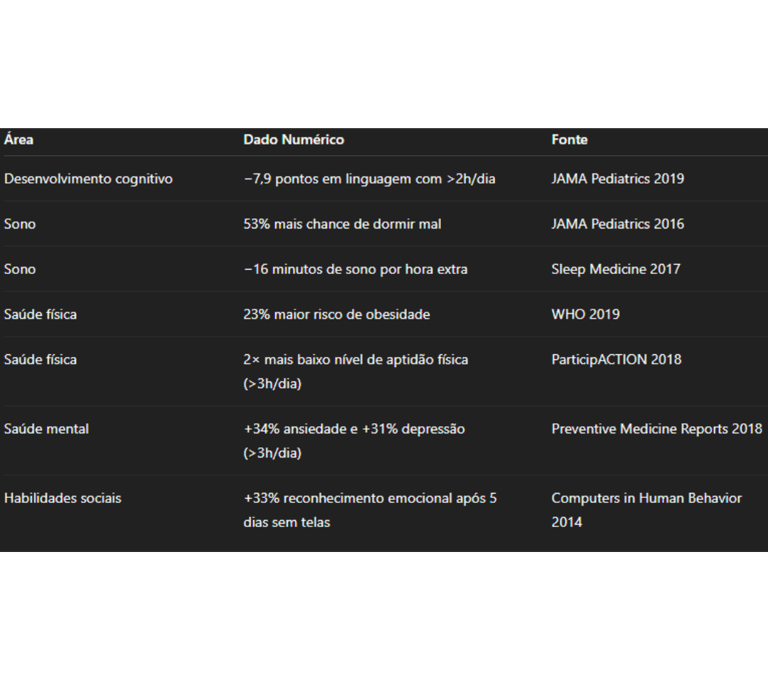Select the −16 minutos de sono cell
768x700 pixels.
point(356,269)
